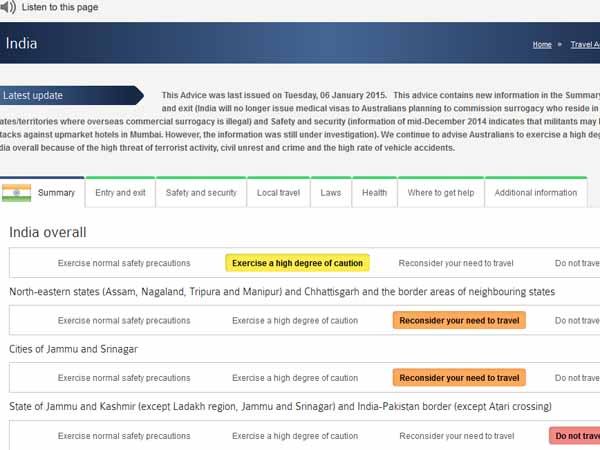Viewport: 600px width, 450px height.
Task: Click orange Reconsider badge for Jammu and Srinagar cities
Action: pyautogui.click(x=459, y=378)
